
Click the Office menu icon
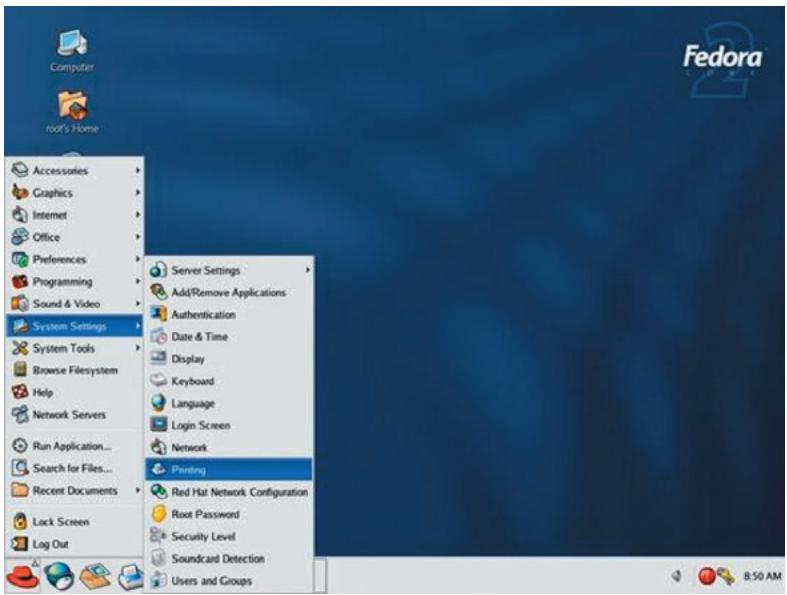point(20,236)
